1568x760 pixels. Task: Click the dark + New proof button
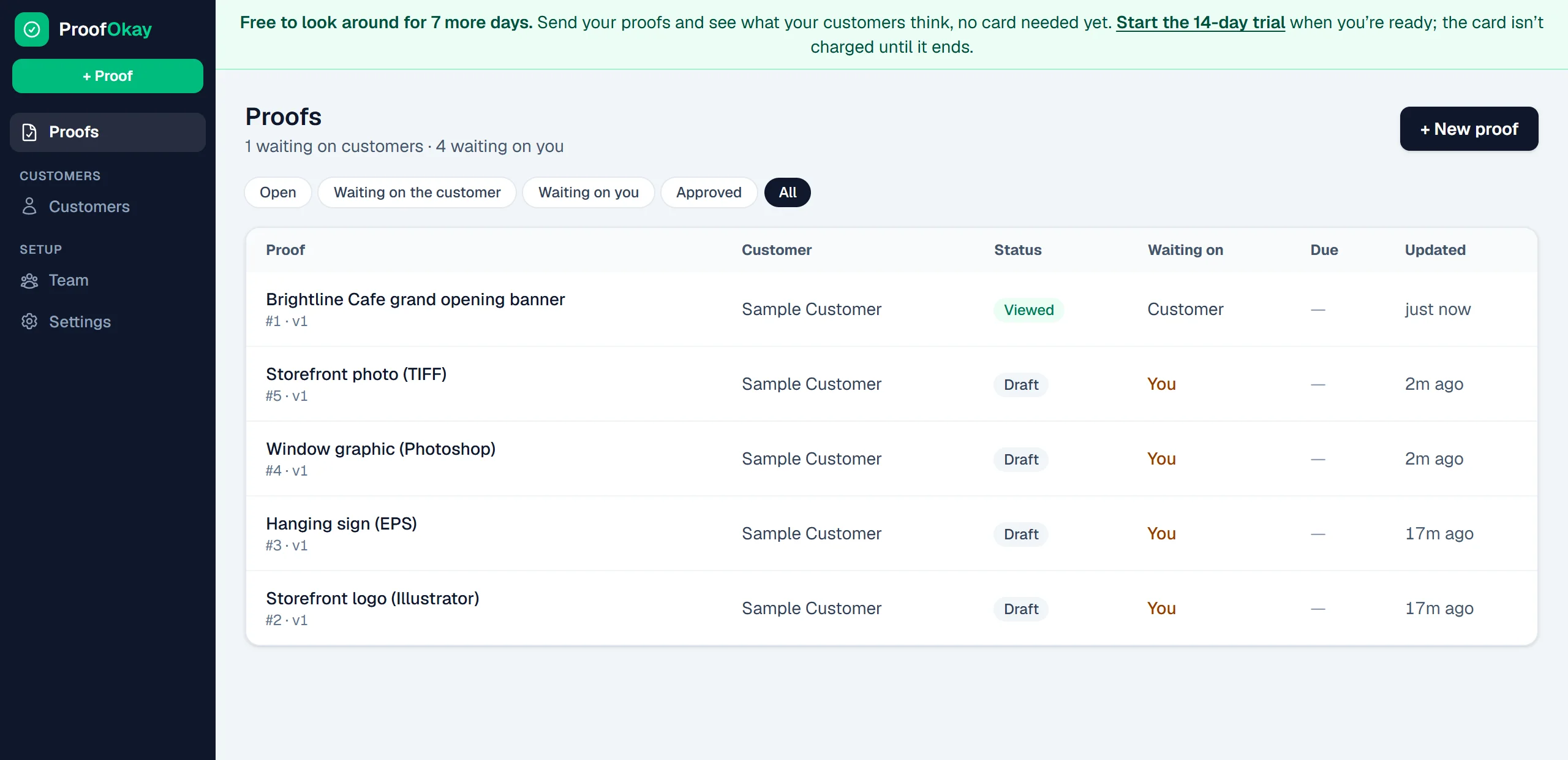tap(1469, 129)
